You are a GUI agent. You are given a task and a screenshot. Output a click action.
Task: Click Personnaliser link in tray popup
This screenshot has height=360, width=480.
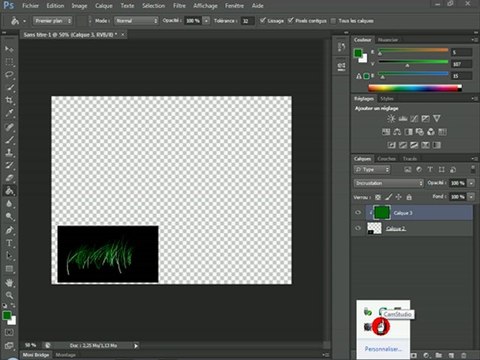(x=383, y=349)
